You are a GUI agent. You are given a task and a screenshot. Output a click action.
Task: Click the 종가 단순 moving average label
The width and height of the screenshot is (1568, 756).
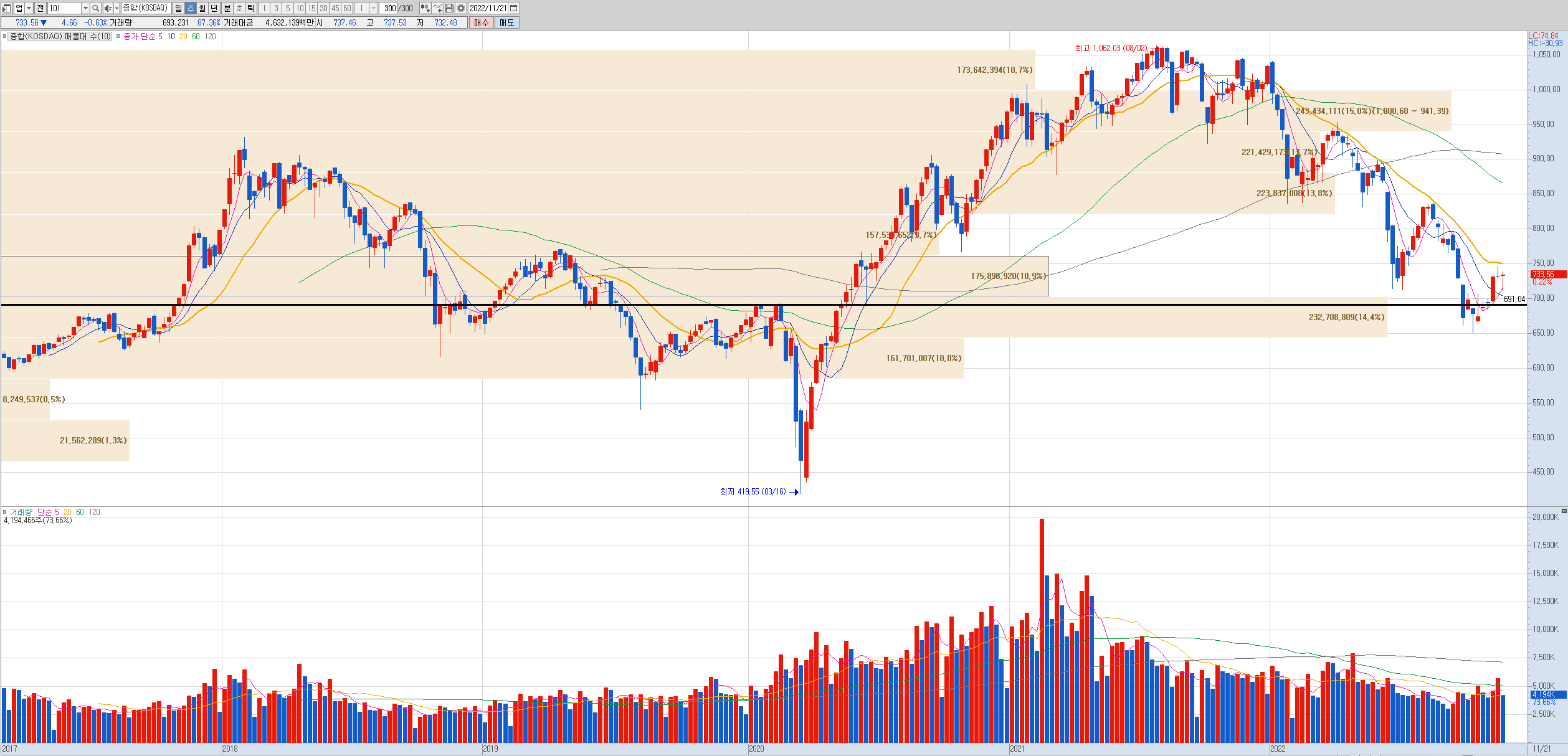[x=139, y=37]
